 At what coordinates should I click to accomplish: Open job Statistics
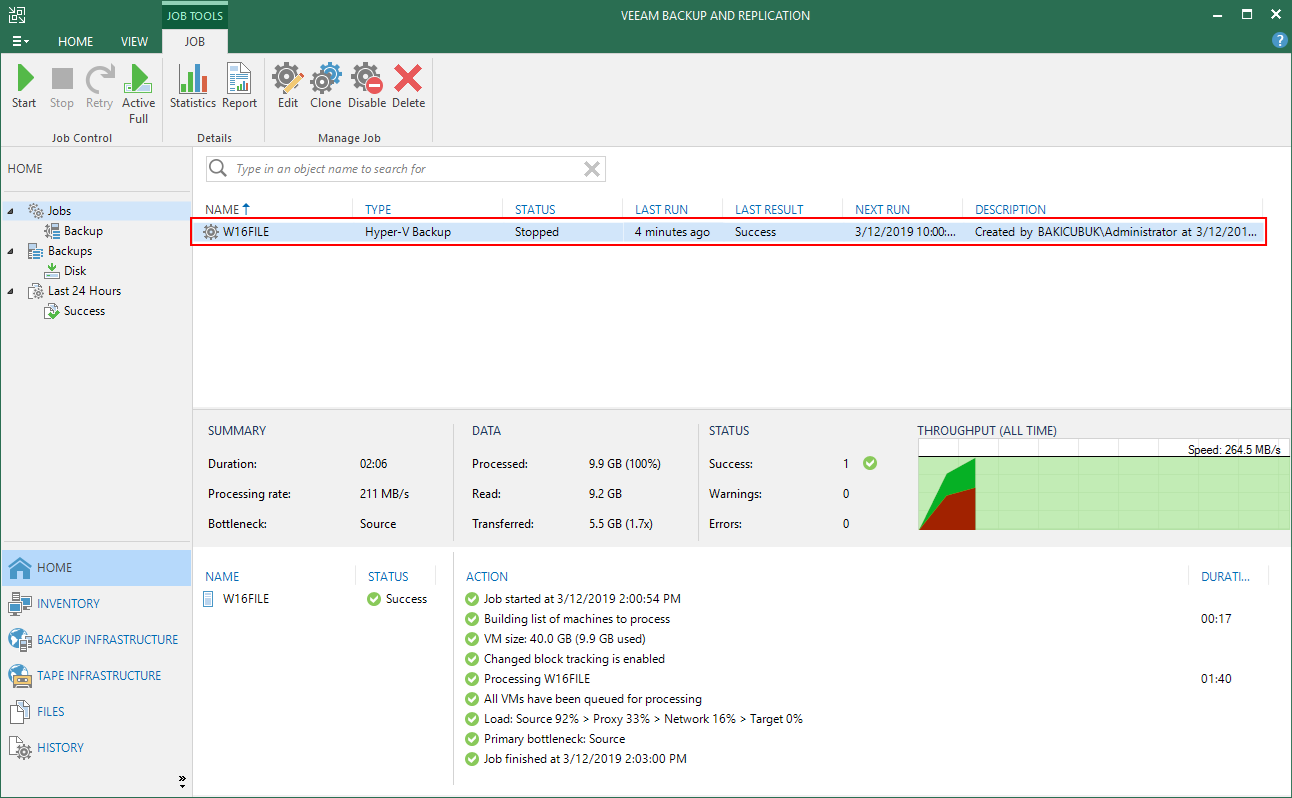click(193, 87)
